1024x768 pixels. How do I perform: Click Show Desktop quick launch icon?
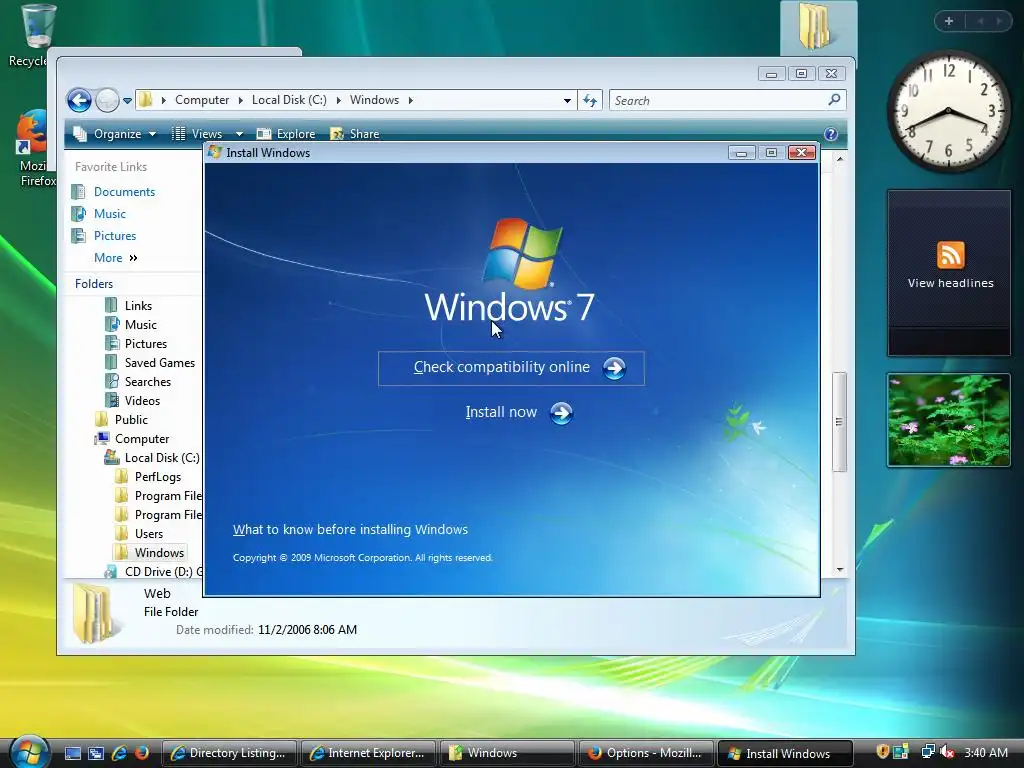72,753
